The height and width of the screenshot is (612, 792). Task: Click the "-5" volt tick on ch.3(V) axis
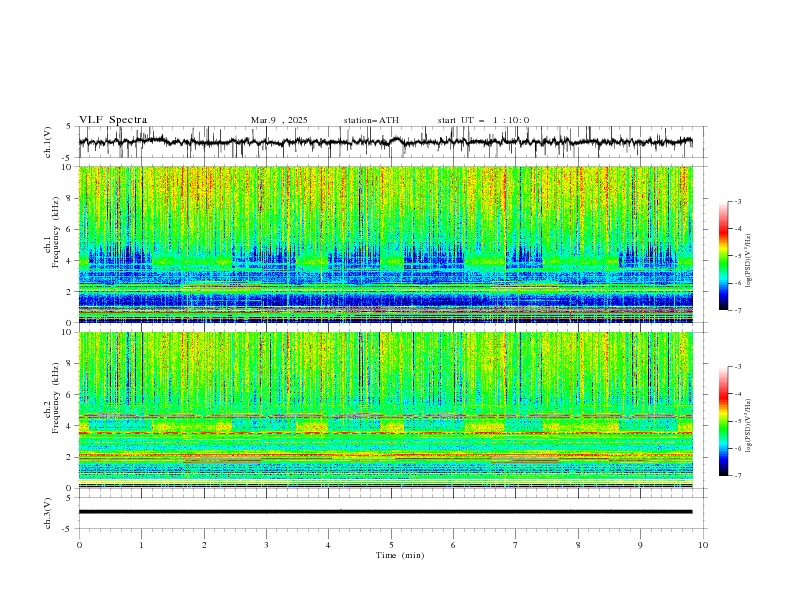pos(66,529)
